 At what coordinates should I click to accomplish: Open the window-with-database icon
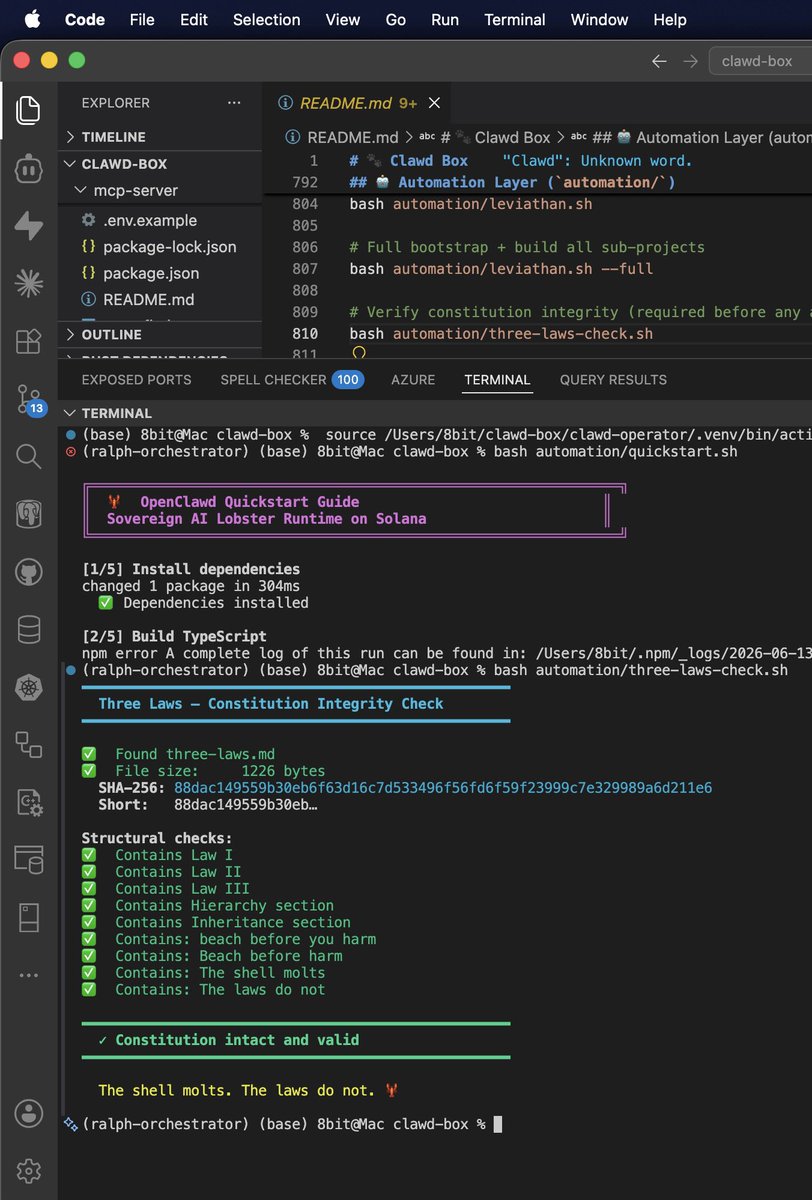[x=28, y=859]
